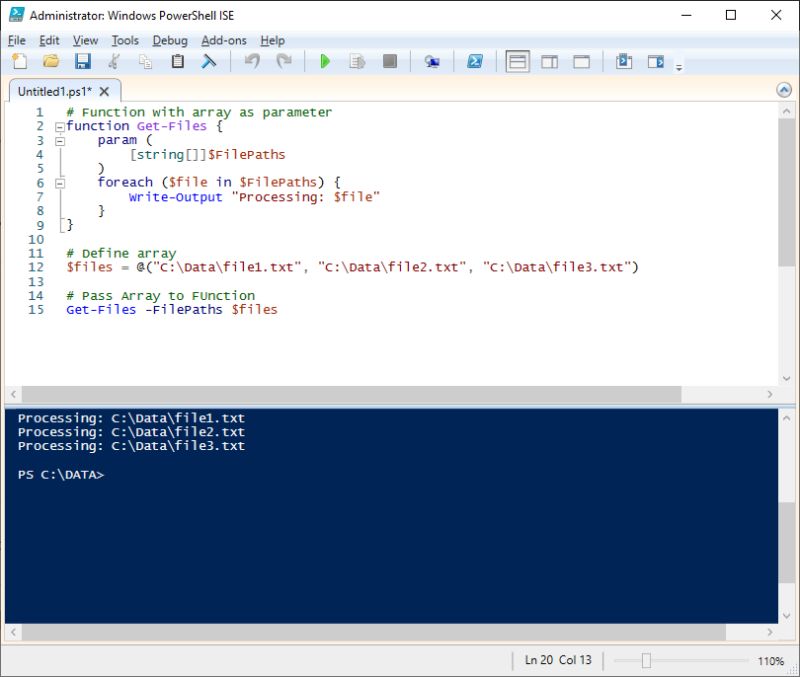Run the script with the green Run button
Screen dimensions: 800x677
click(x=325, y=62)
